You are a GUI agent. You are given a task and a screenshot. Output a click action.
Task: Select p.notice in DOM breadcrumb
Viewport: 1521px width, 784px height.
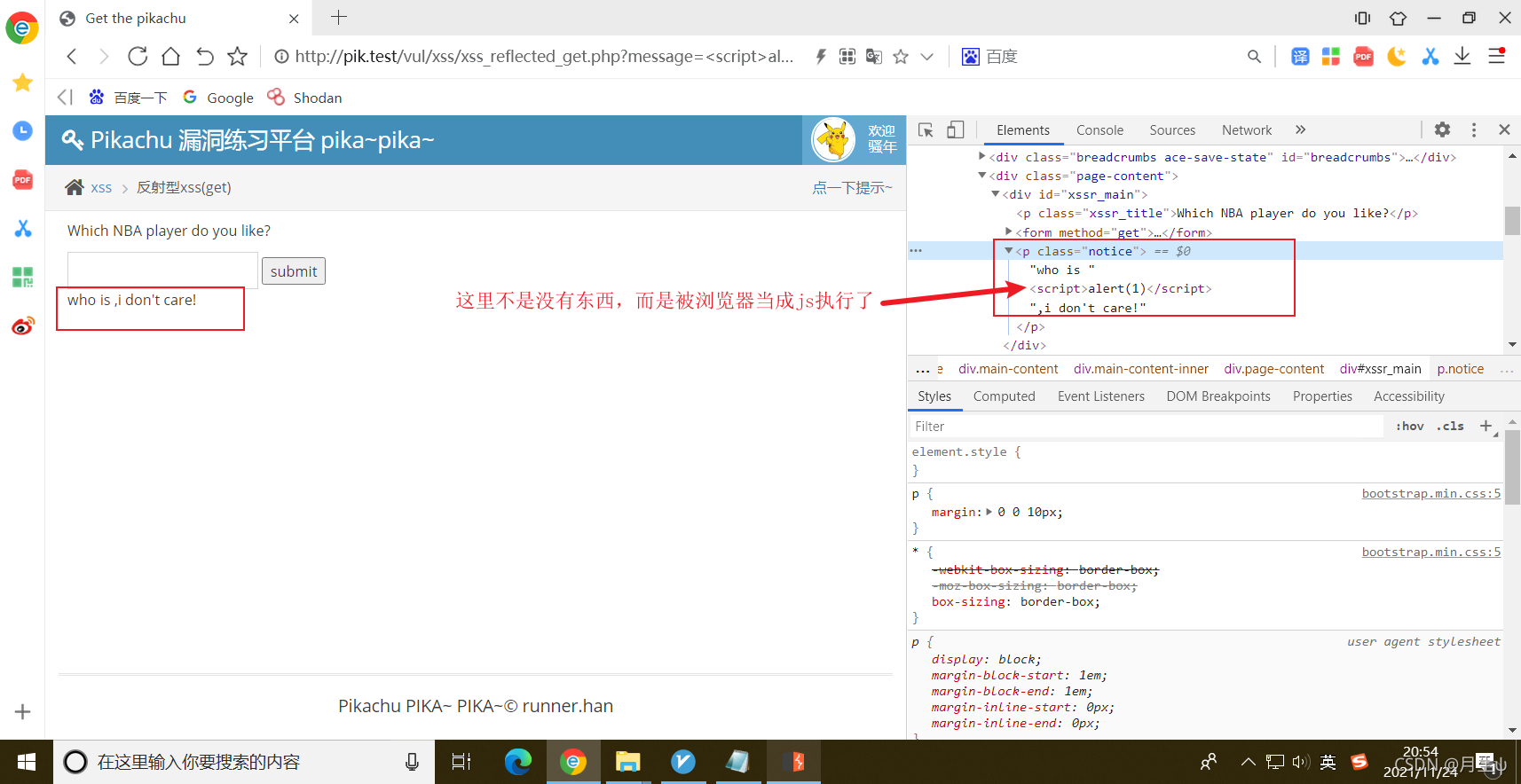1461,369
